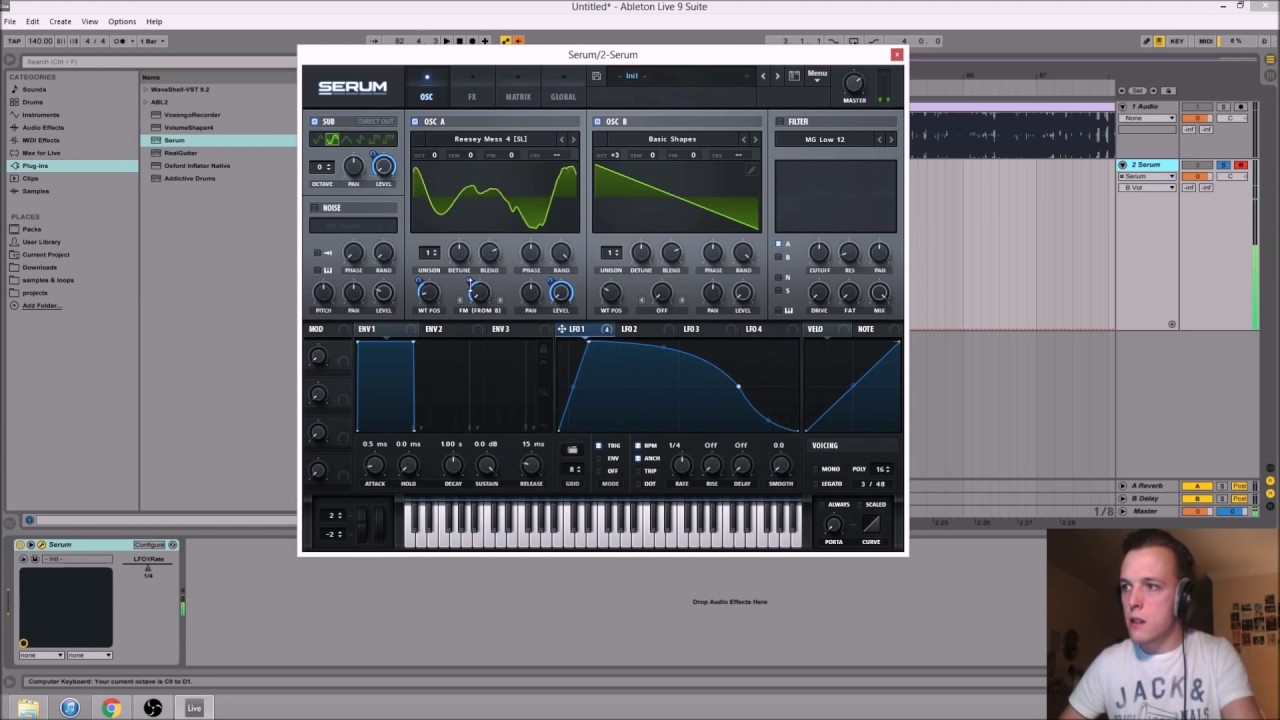The height and width of the screenshot is (720, 1280).
Task: Enable the NOISE oscillator
Action: point(314,208)
